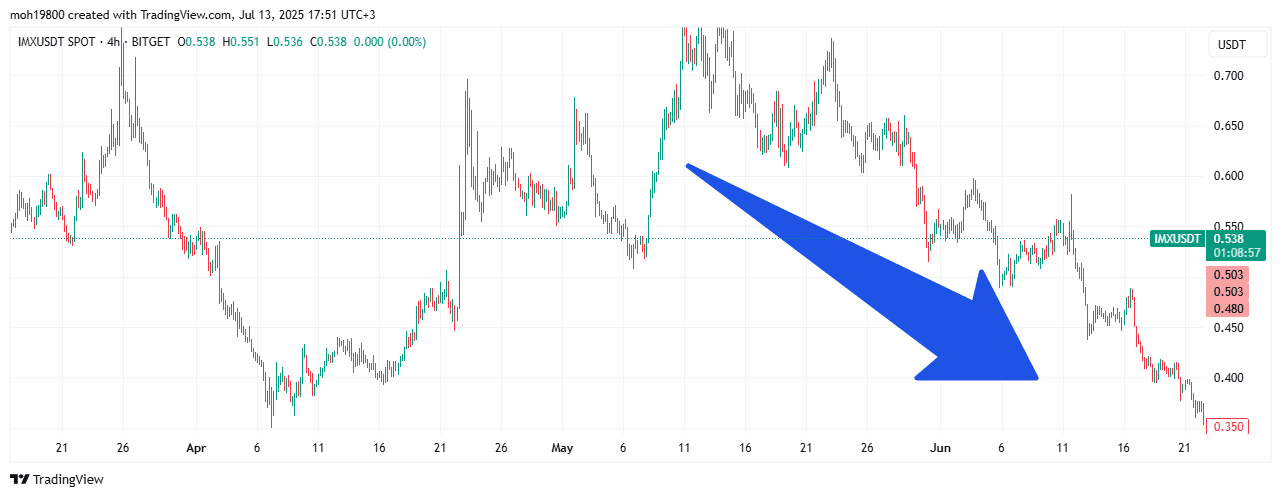Click the TradingView logo icon

(19, 479)
